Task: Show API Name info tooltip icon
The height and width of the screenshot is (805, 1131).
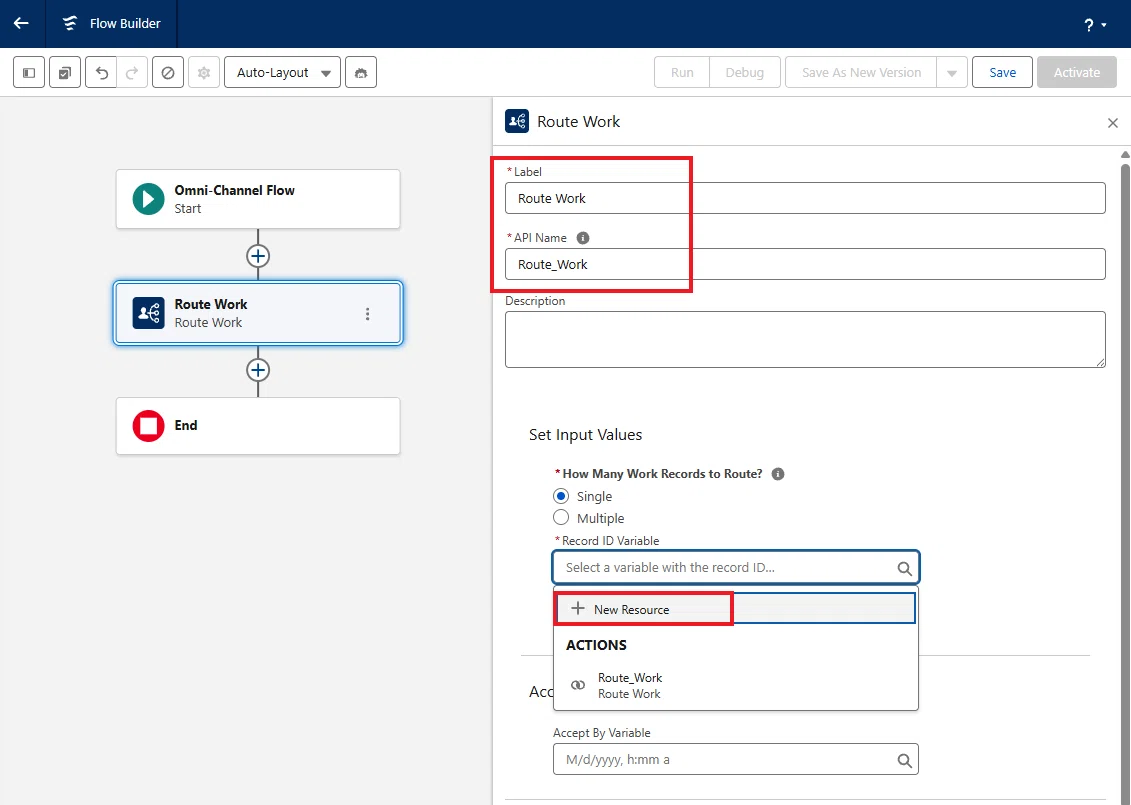Action: click(x=583, y=238)
